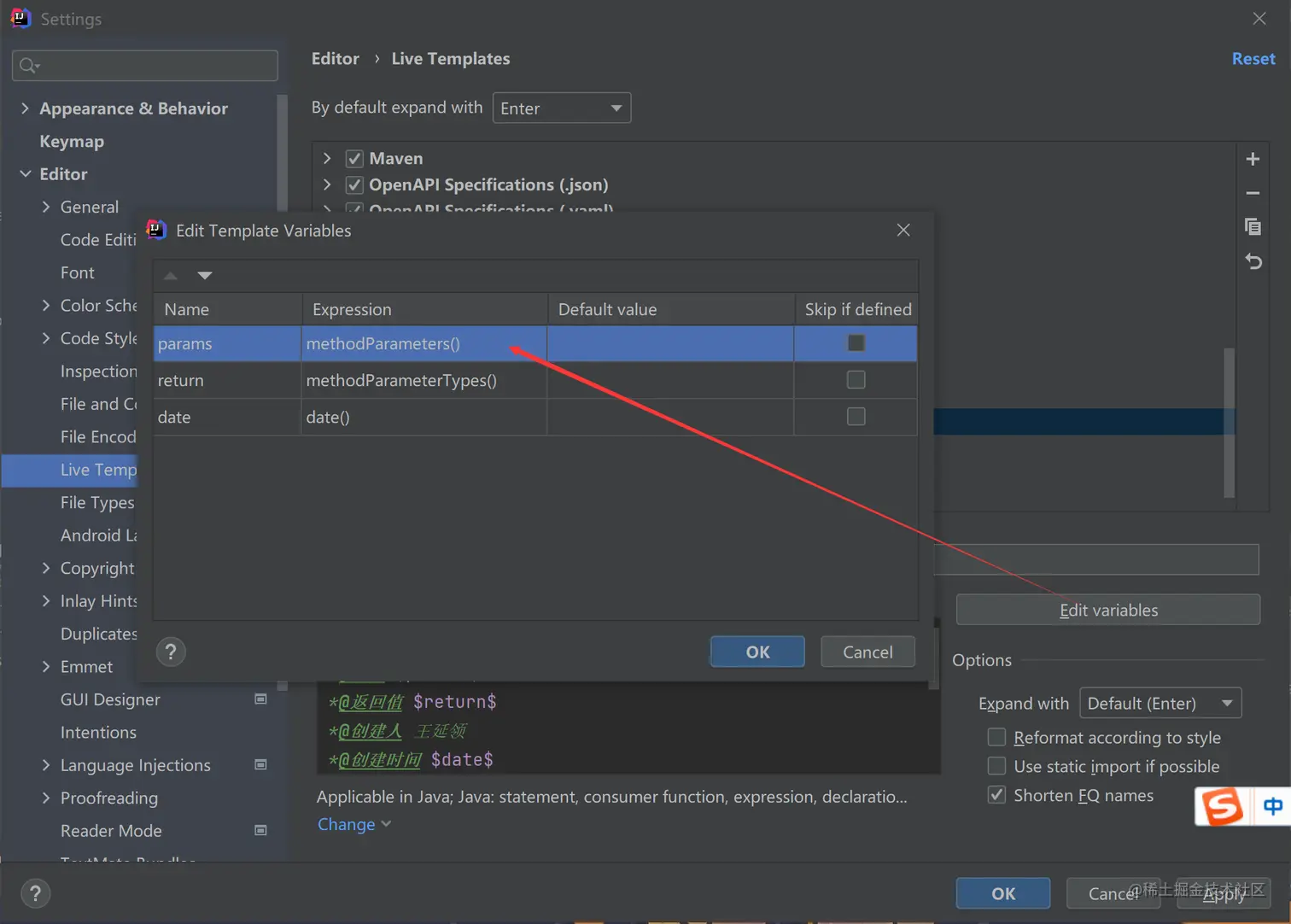Open the By default expand with dropdown
Viewport: 1291px width, 924px height.
(562, 108)
